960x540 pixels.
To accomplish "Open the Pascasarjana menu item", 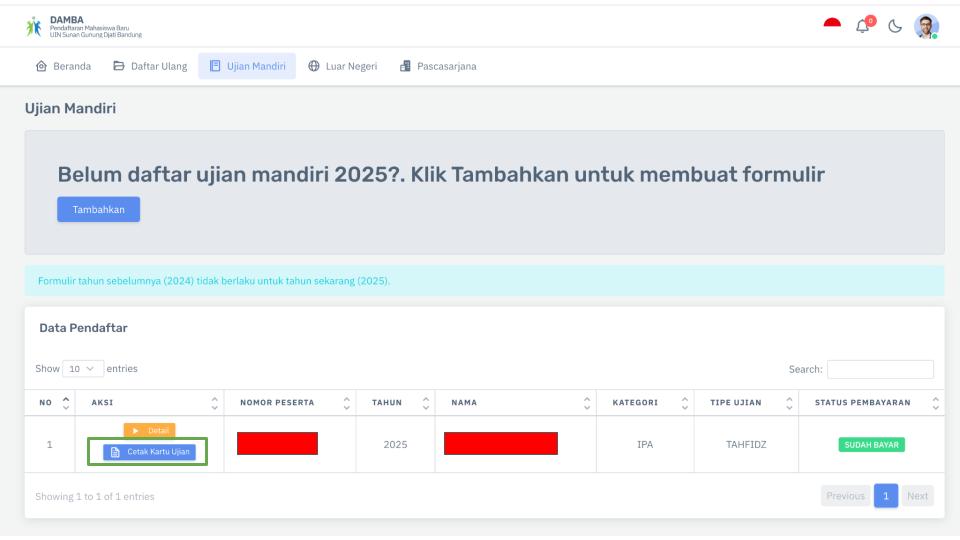I will point(438,67).
